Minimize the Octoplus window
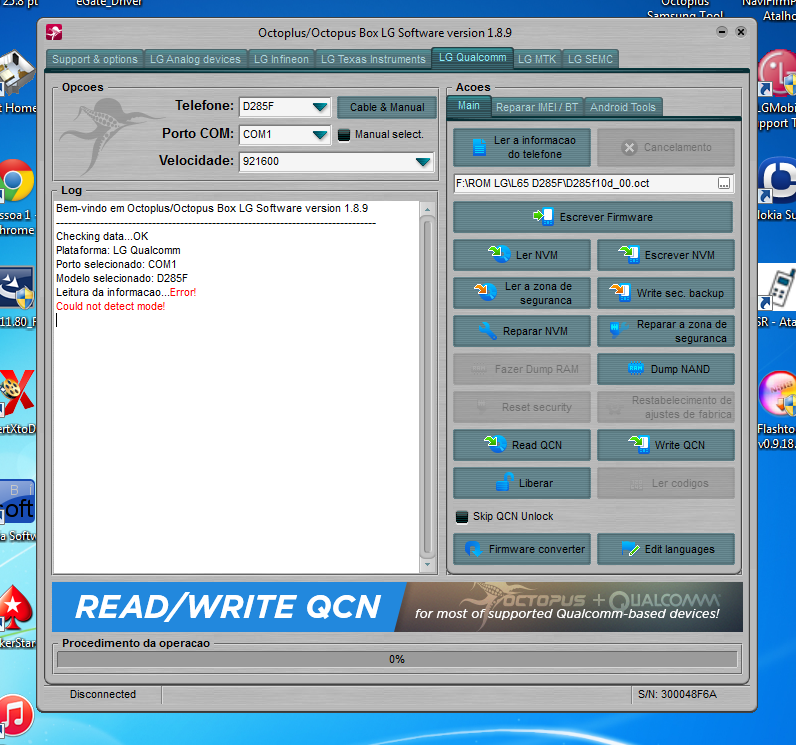Image resolution: width=796 pixels, height=745 pixels. (722, 32)
